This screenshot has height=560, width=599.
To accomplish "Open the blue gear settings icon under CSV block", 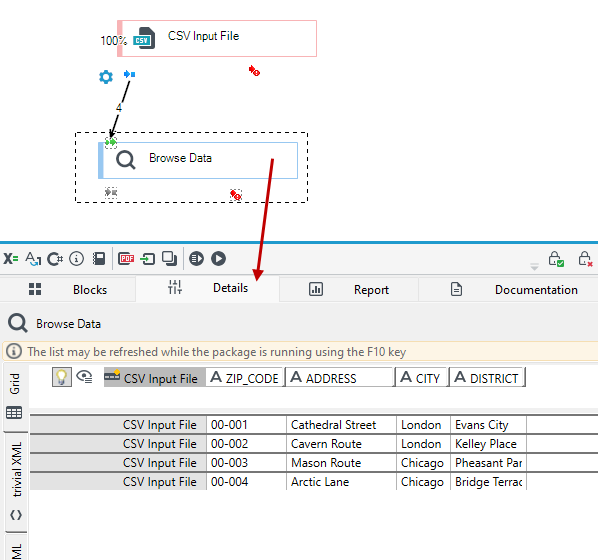I will (106, 77).
